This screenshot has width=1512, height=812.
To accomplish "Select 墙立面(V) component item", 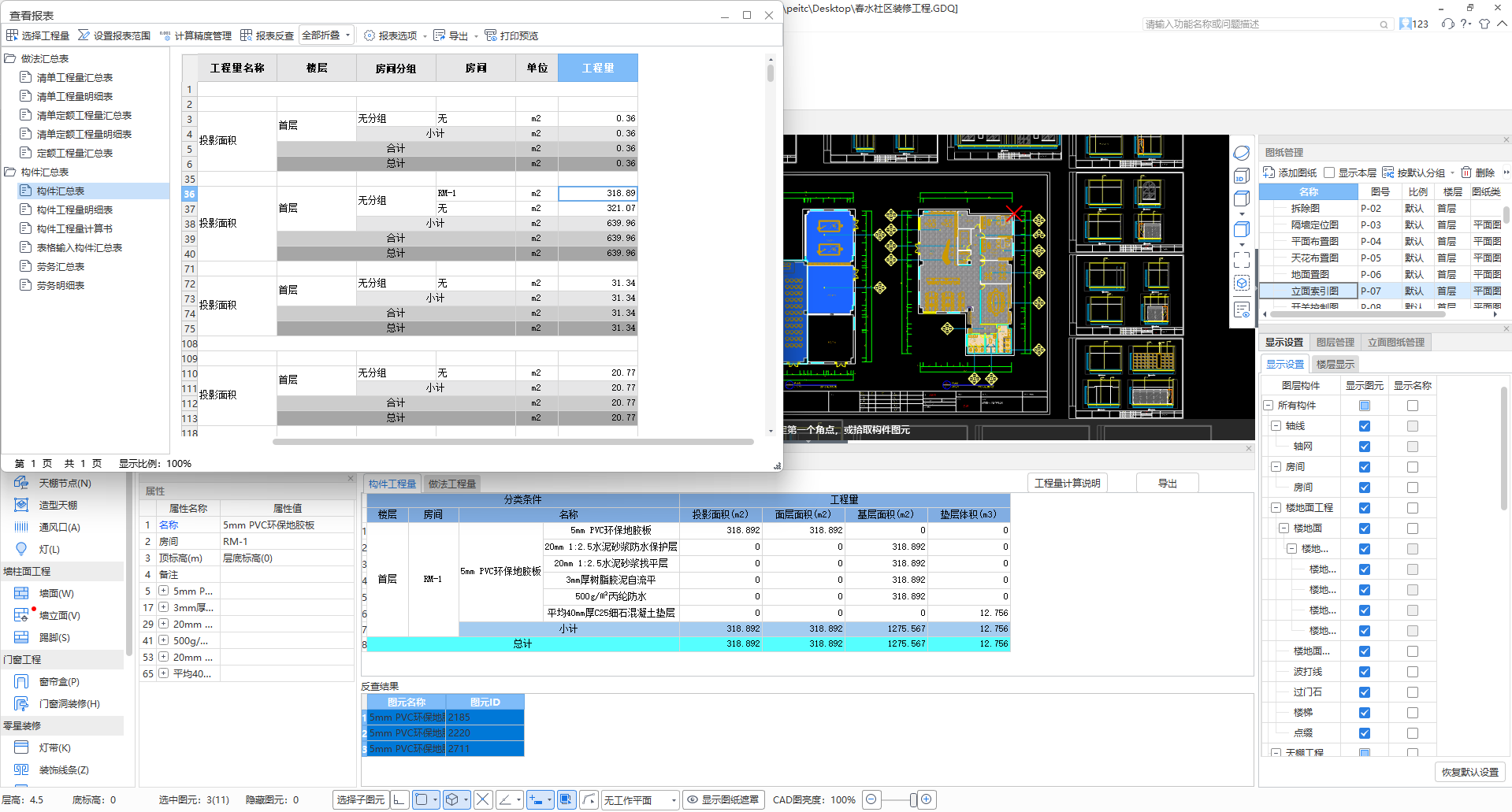I will 59,615.
